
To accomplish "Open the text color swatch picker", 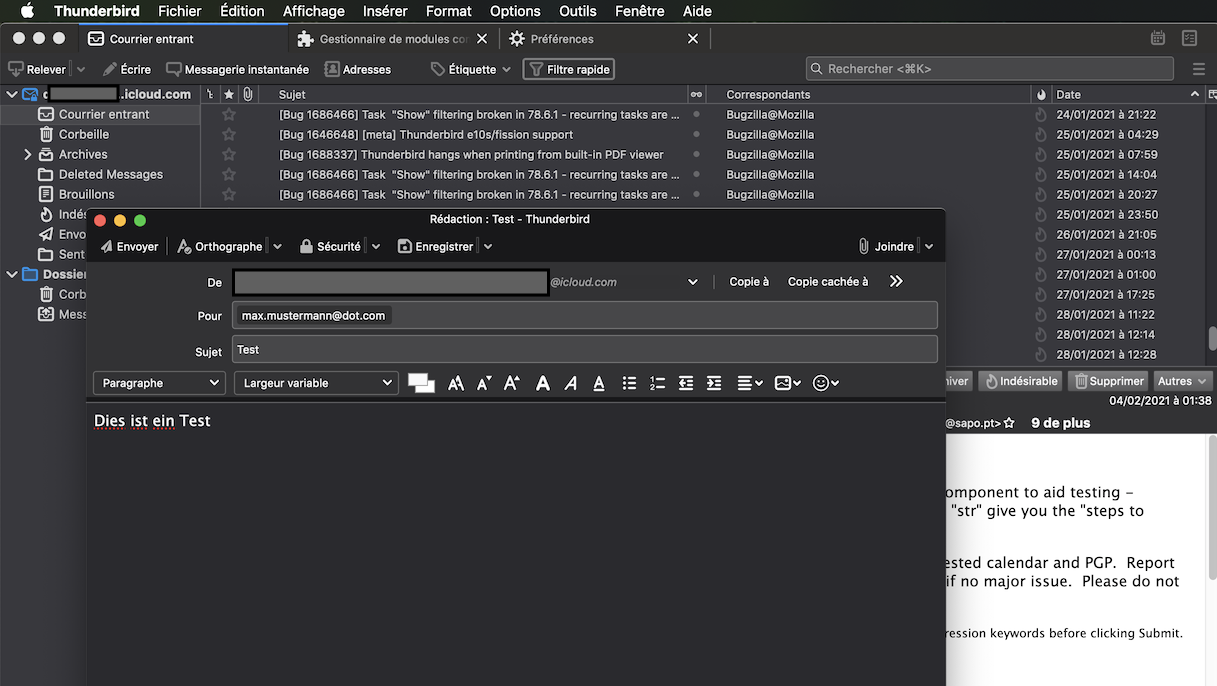I will pyautogui.click(x=420, y=382).
